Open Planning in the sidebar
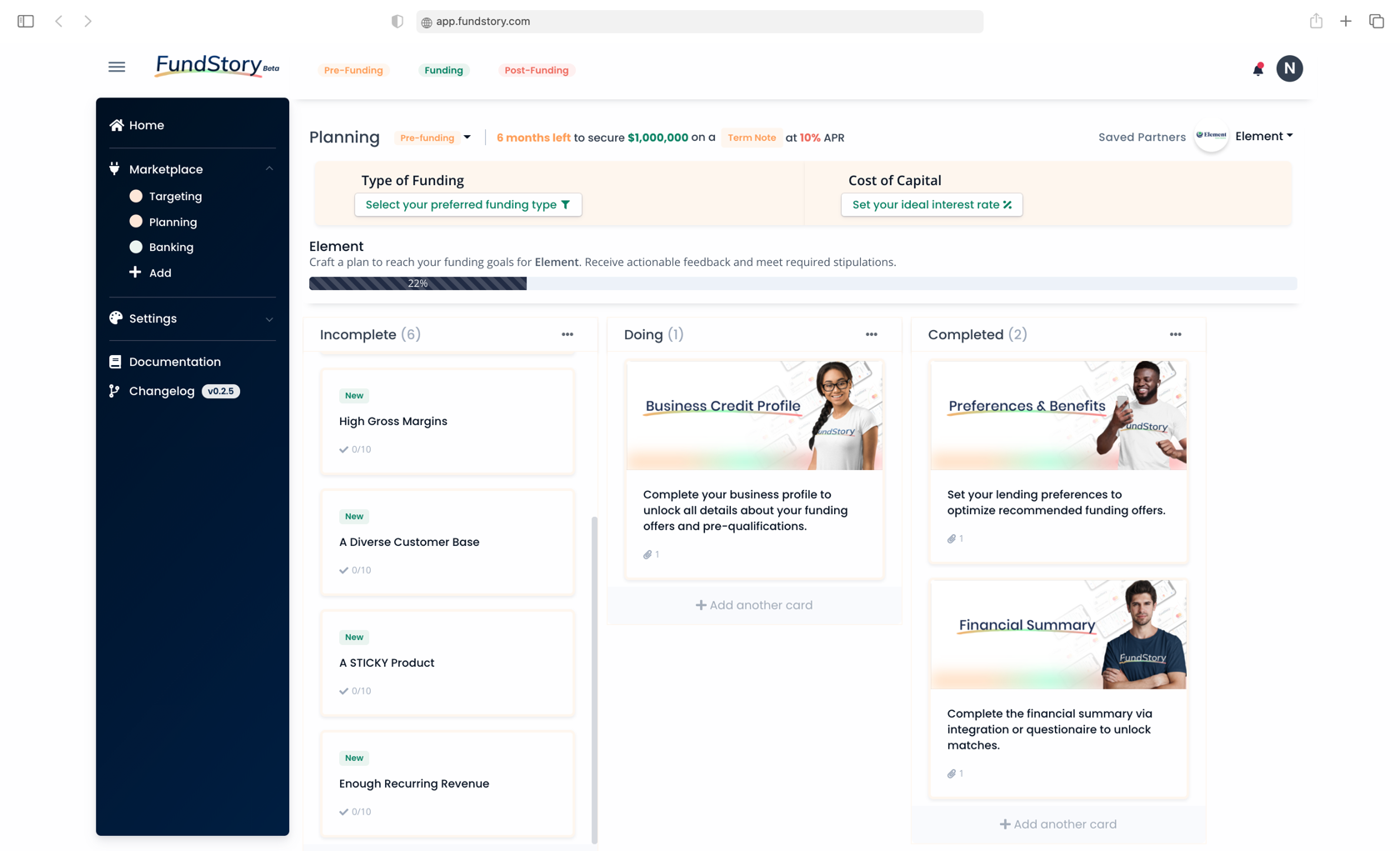Viewport: 1400px width, 851px height. tap(172, 222)
